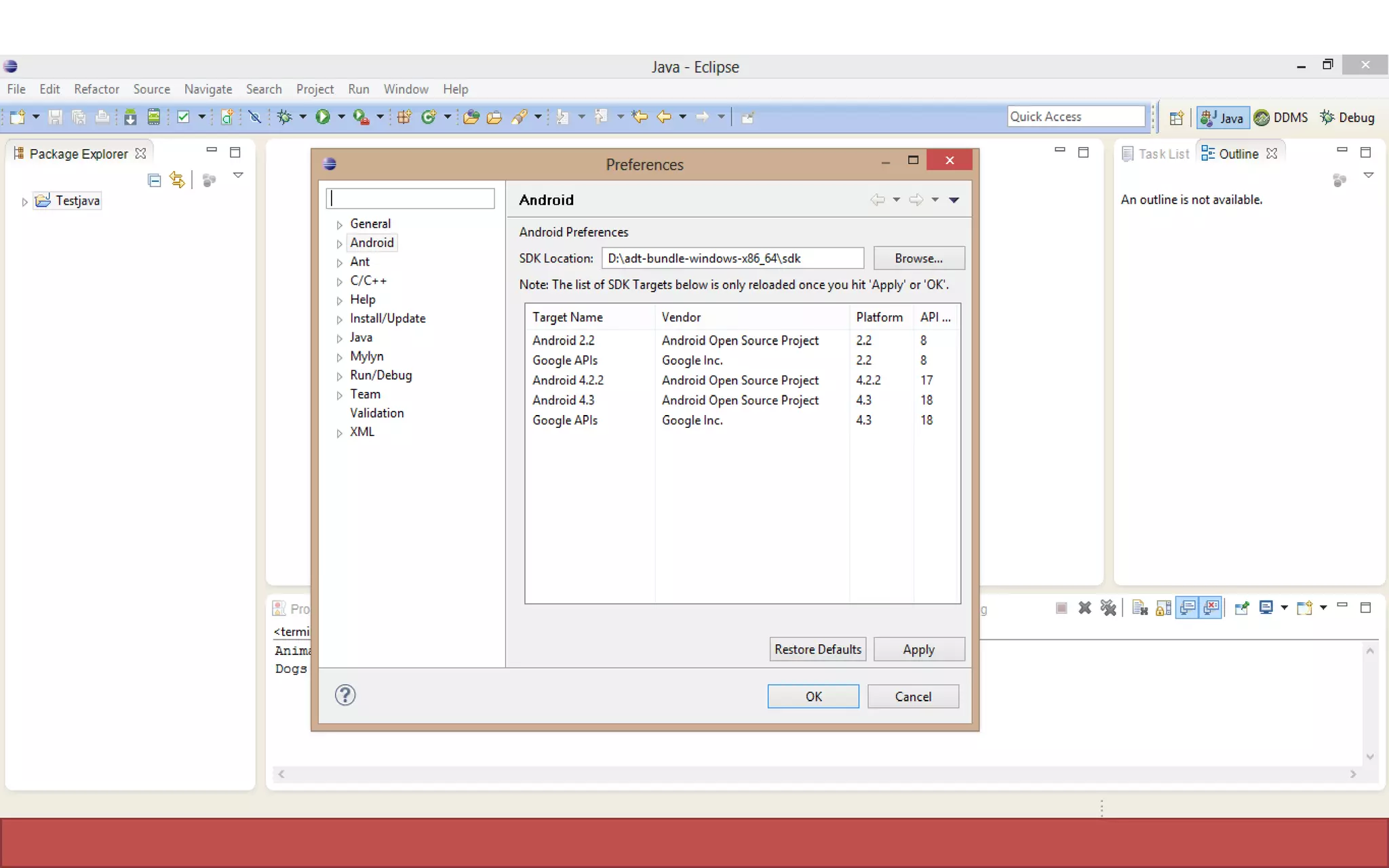Expand the Android preferences node
Image resolution: width=1389 pixels, height=868 pixels.
pos(339,243)
